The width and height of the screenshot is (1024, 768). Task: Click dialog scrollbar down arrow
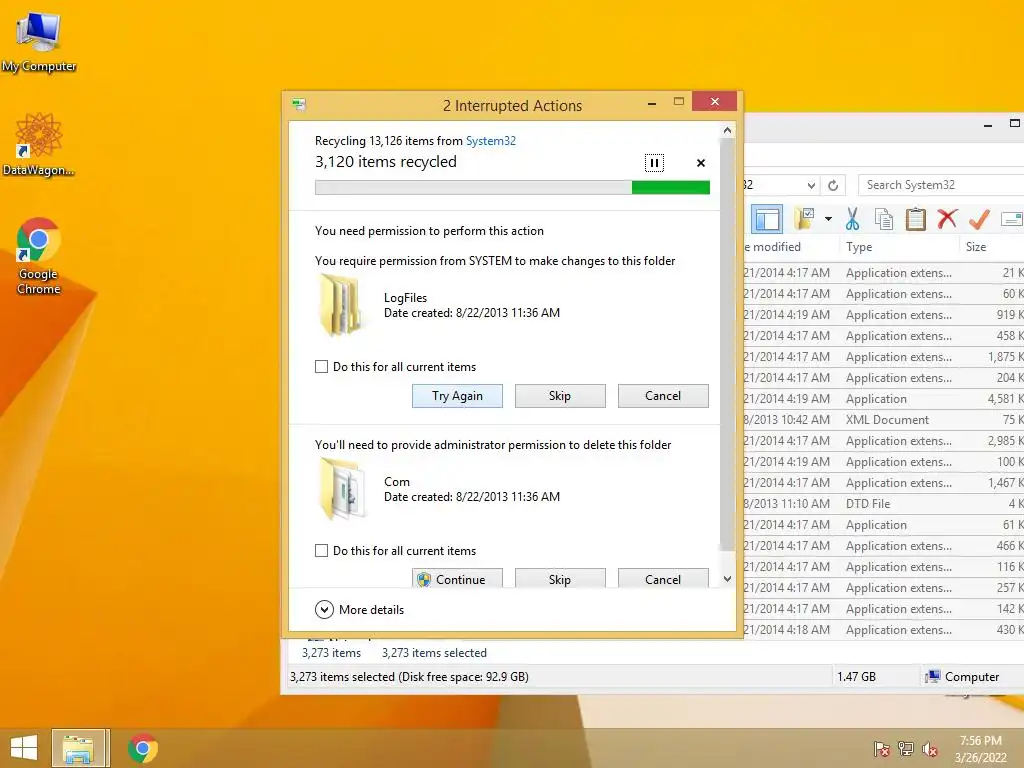click(x=727, y=579)
